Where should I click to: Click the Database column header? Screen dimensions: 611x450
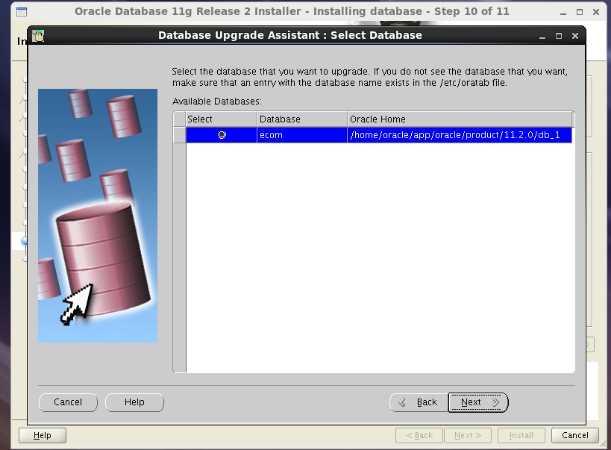(302, 119)
